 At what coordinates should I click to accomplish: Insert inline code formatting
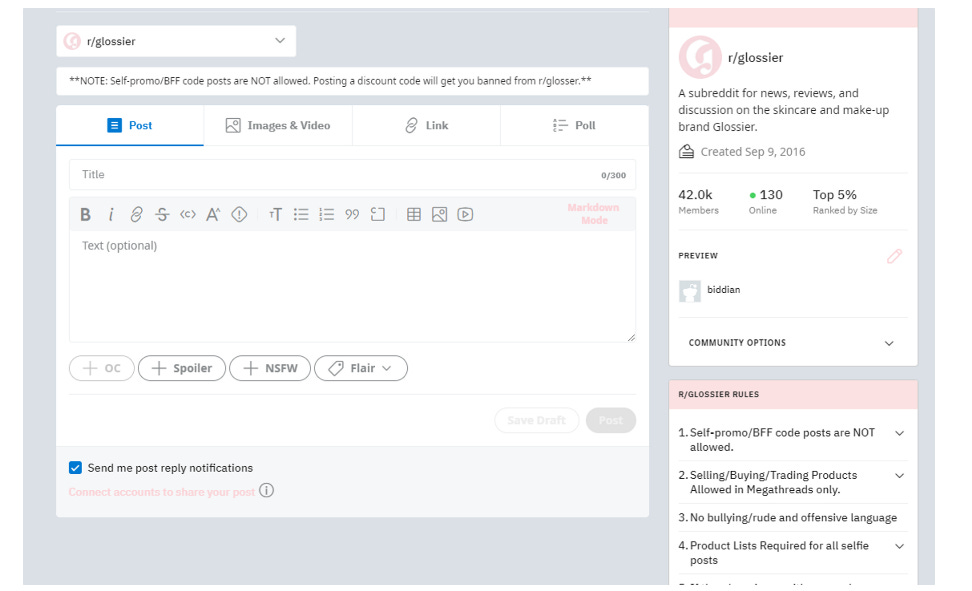(x=188, y=215)
